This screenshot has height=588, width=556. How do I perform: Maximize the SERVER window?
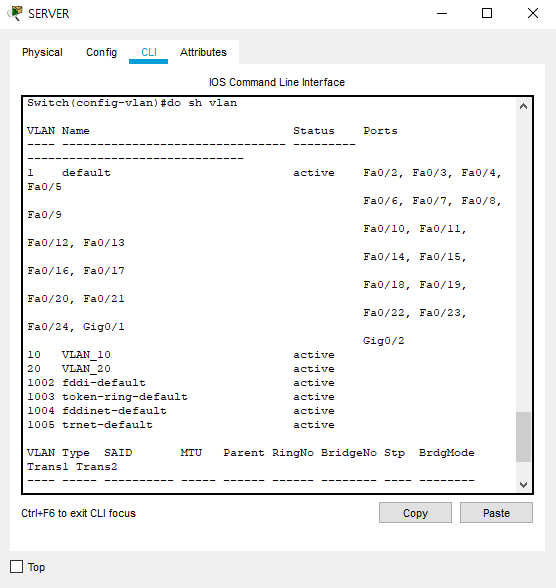[x=487, y=14]
